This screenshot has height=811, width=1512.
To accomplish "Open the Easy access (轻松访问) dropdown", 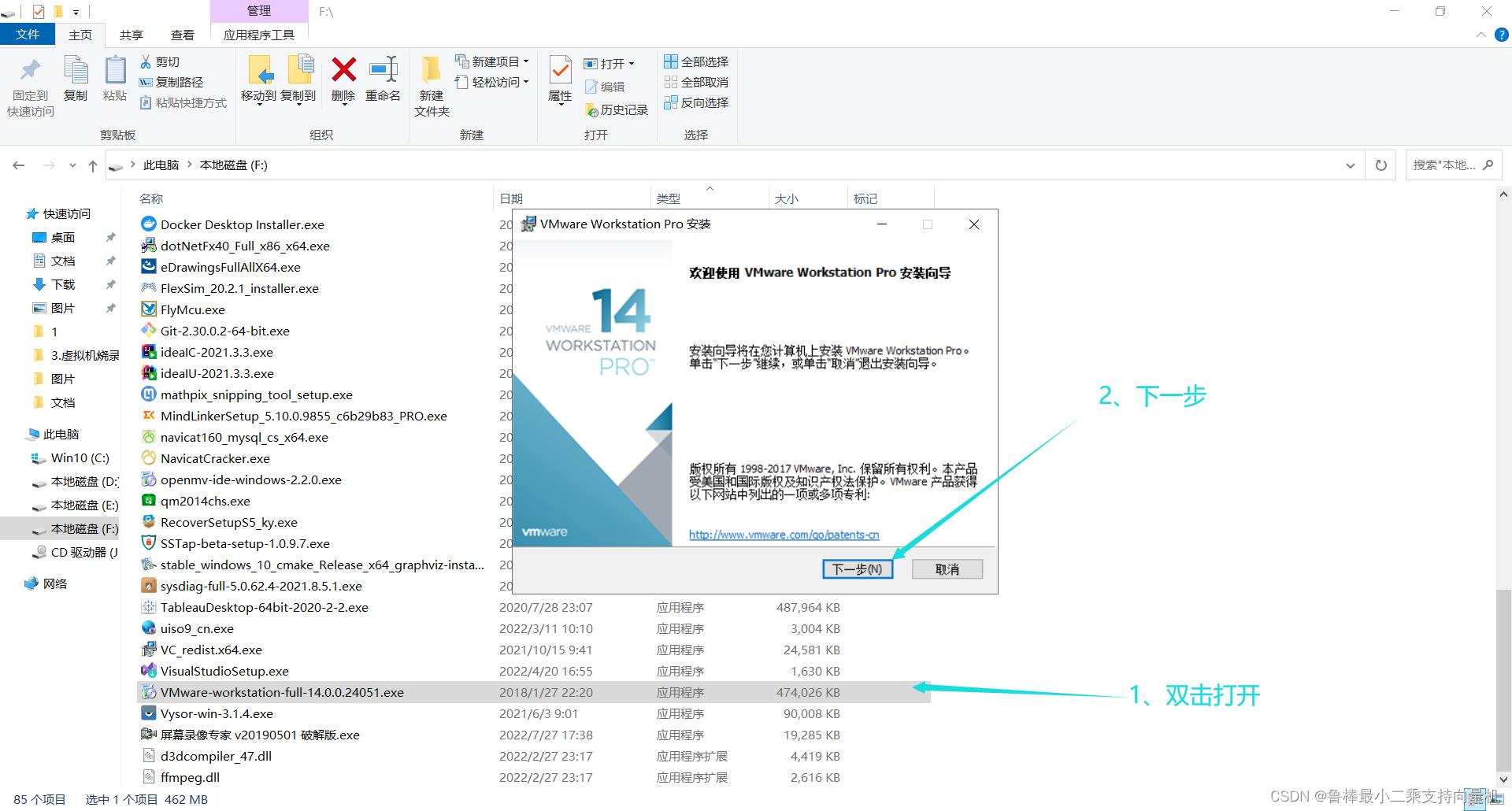I will 492,82.
